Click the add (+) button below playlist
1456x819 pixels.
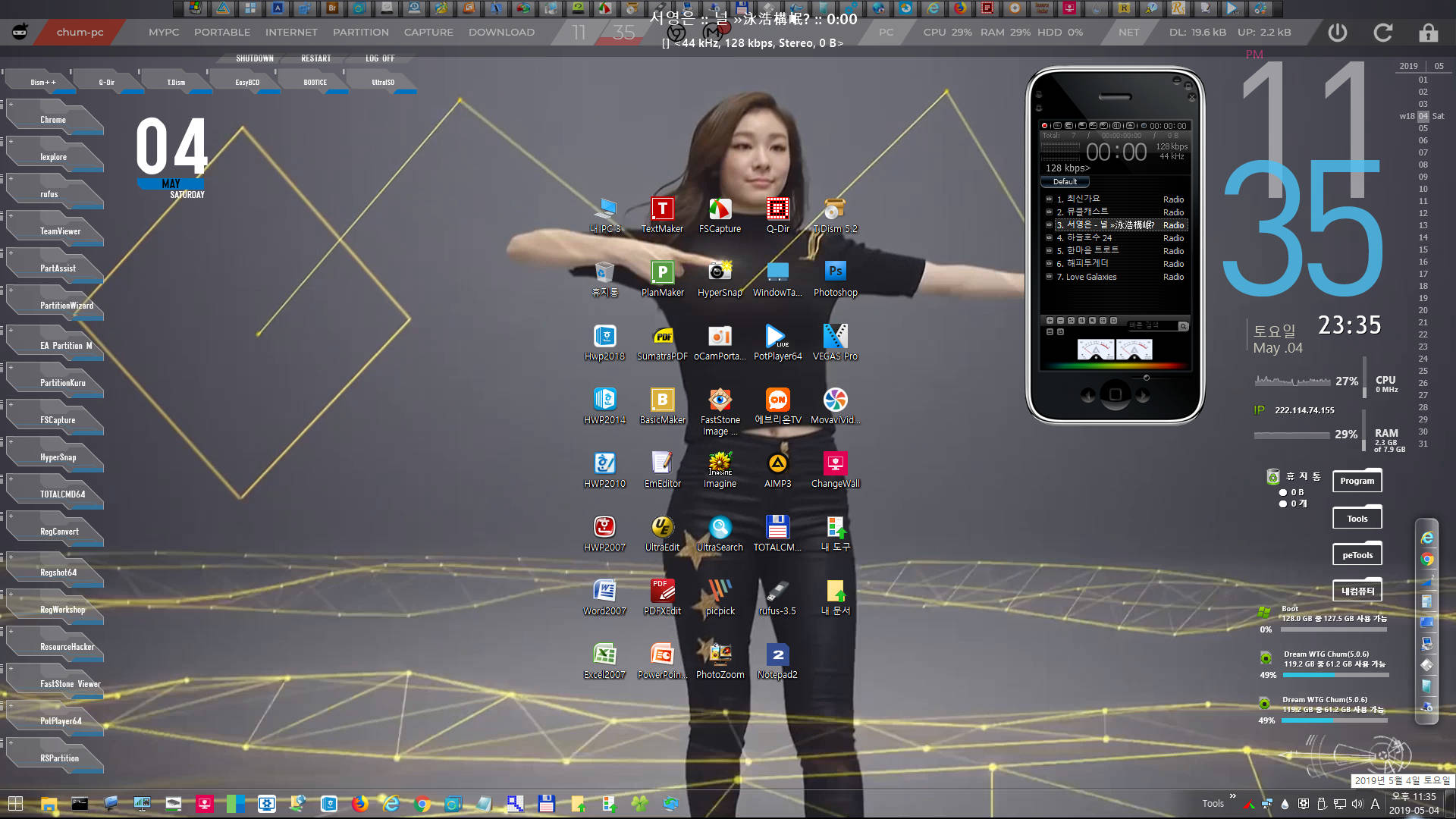1050,321
